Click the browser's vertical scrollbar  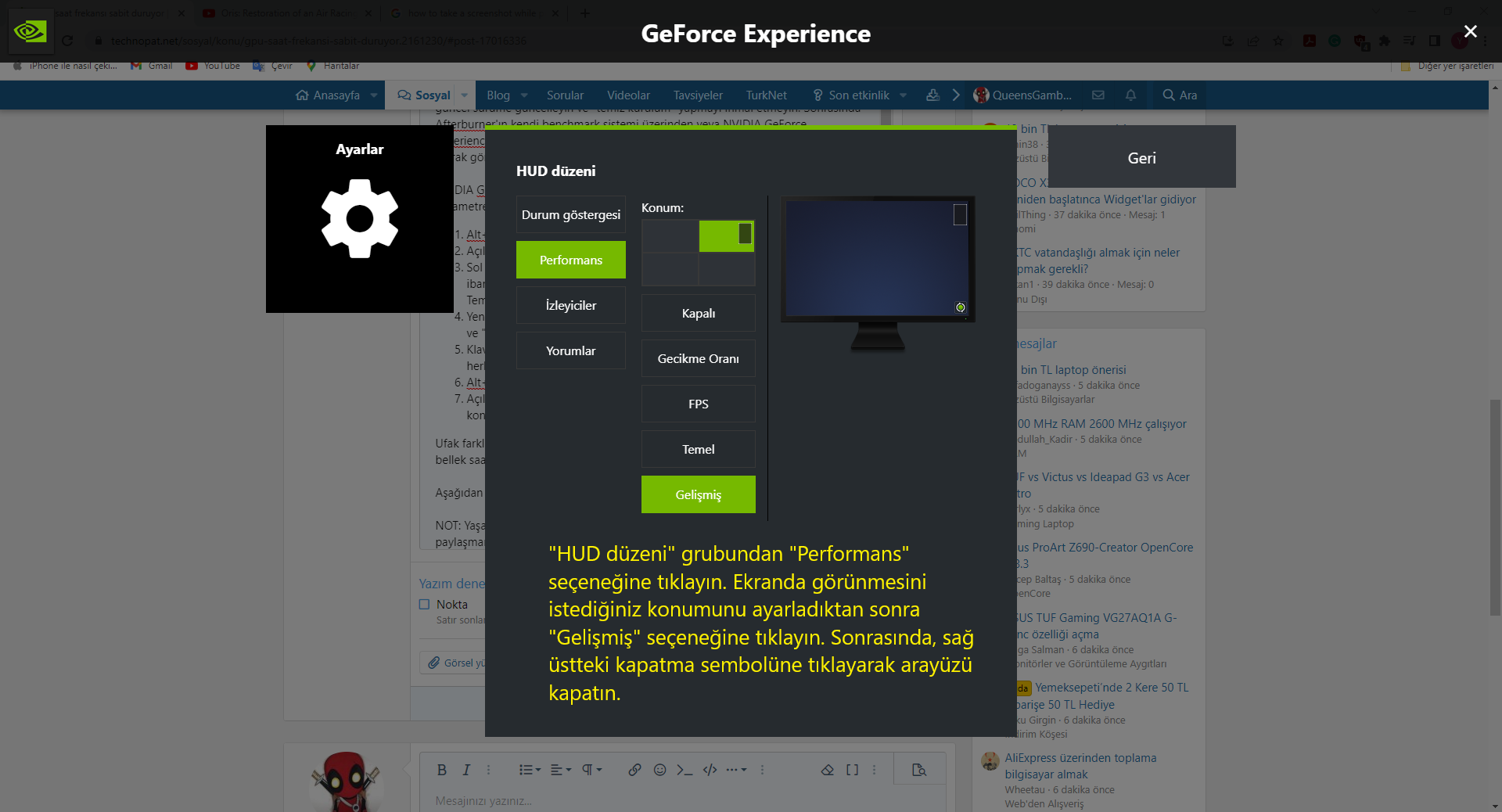pos(1495,508)
